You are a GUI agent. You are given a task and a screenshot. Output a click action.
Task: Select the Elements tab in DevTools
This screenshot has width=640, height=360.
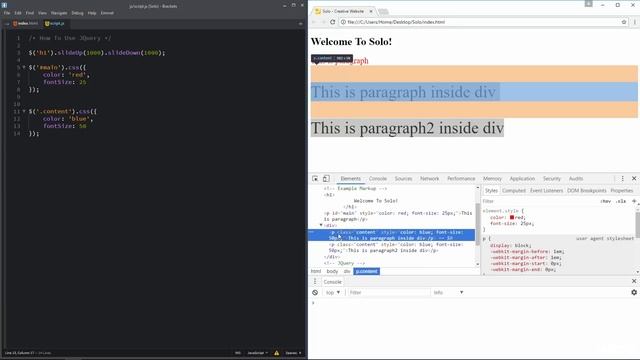coord(351,179)
